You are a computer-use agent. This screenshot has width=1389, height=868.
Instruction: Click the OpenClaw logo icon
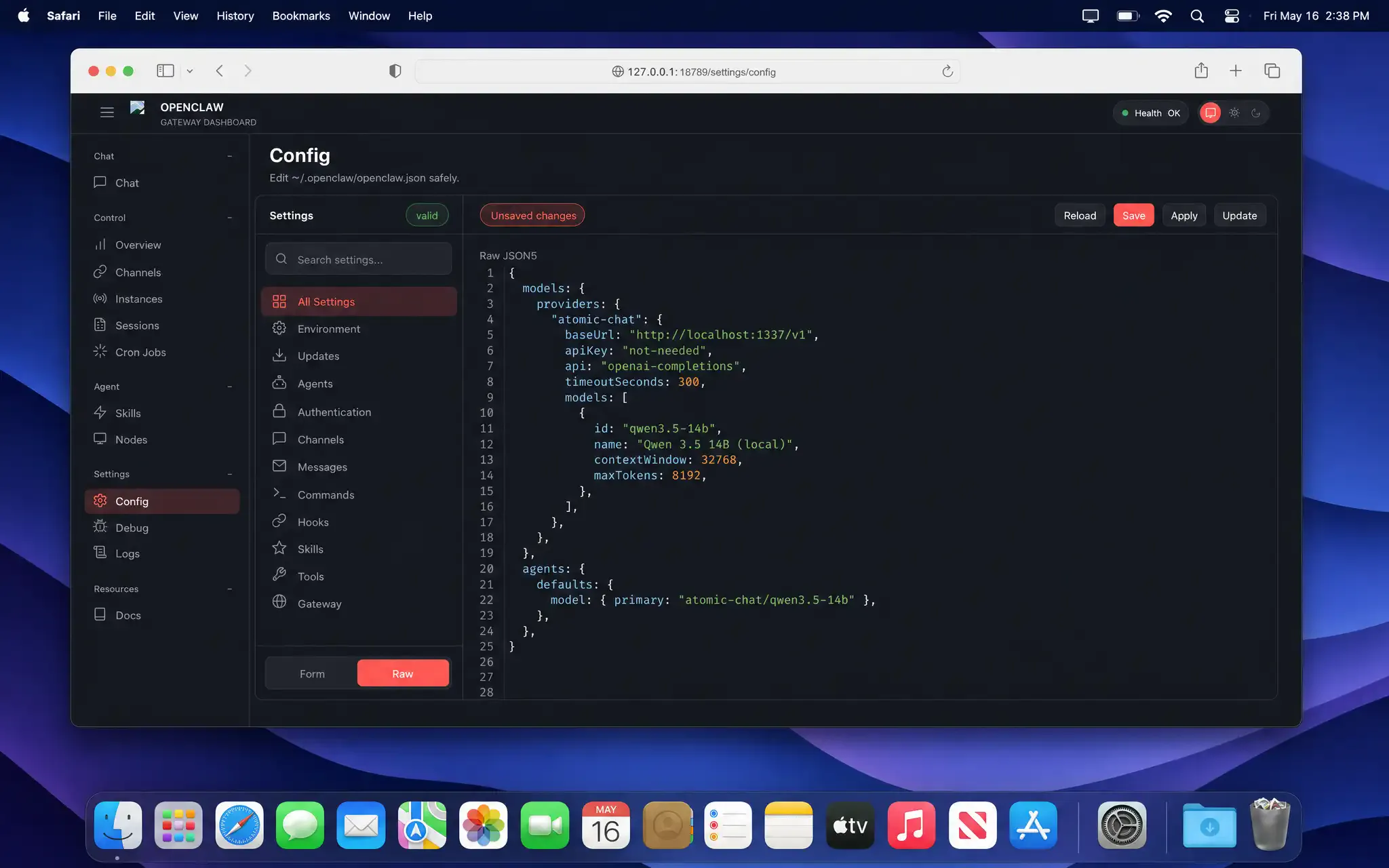point(137,108)
